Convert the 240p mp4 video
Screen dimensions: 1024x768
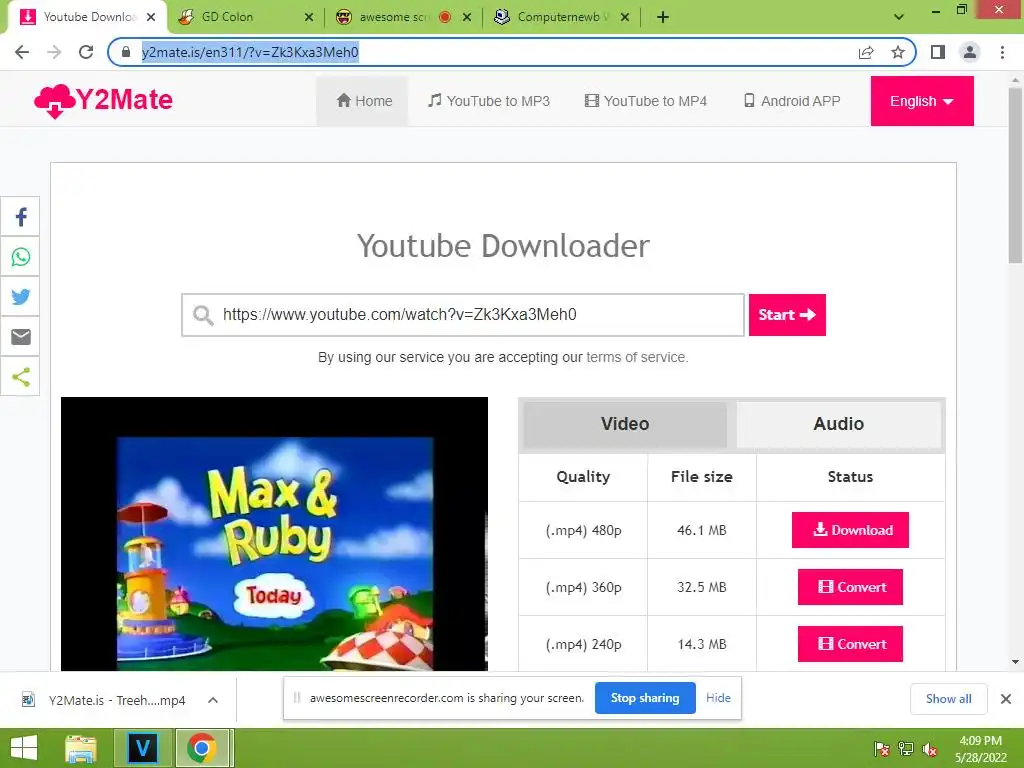[850, 644]
